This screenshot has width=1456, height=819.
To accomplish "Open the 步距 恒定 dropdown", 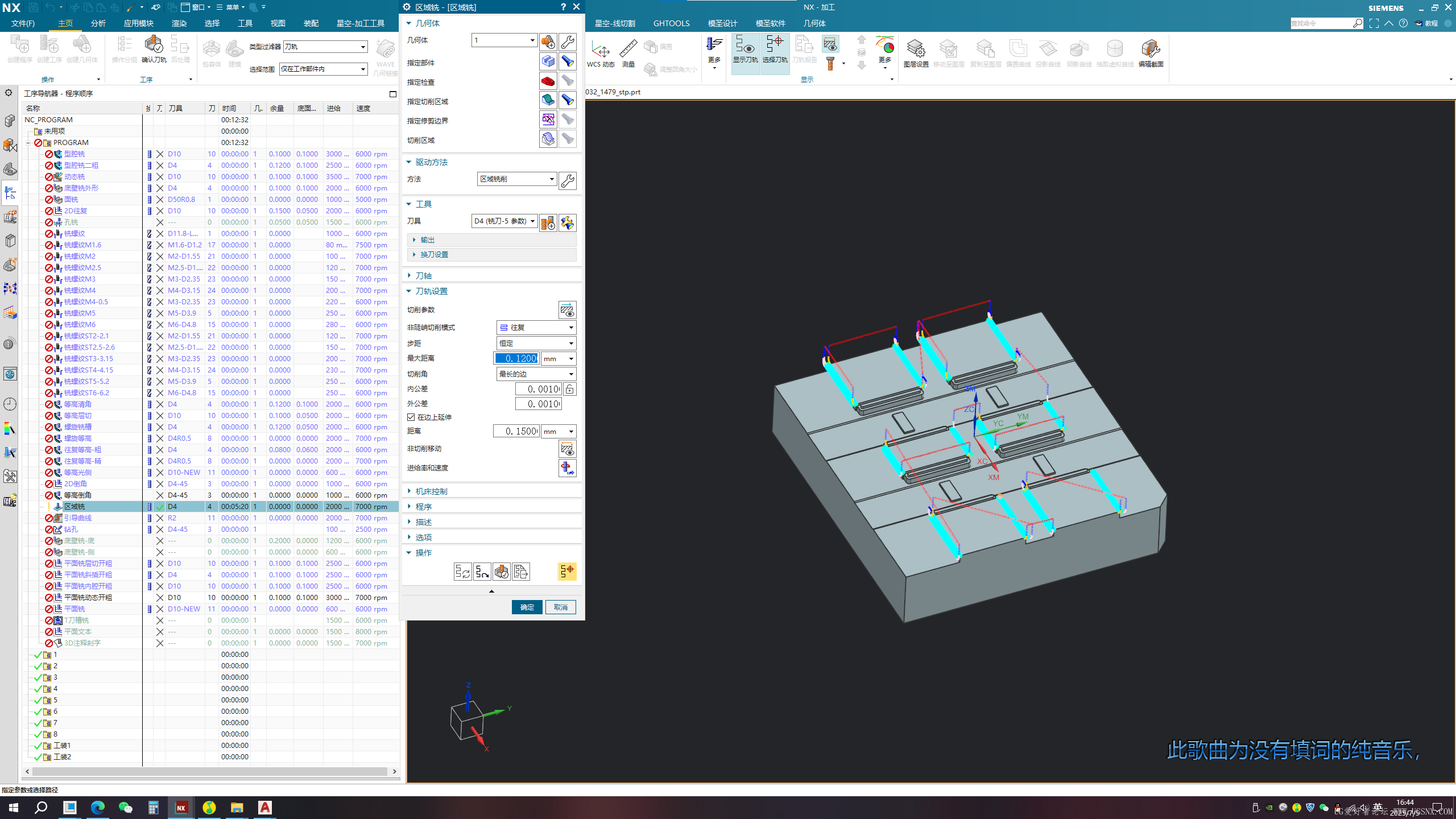I will point(536,344).
